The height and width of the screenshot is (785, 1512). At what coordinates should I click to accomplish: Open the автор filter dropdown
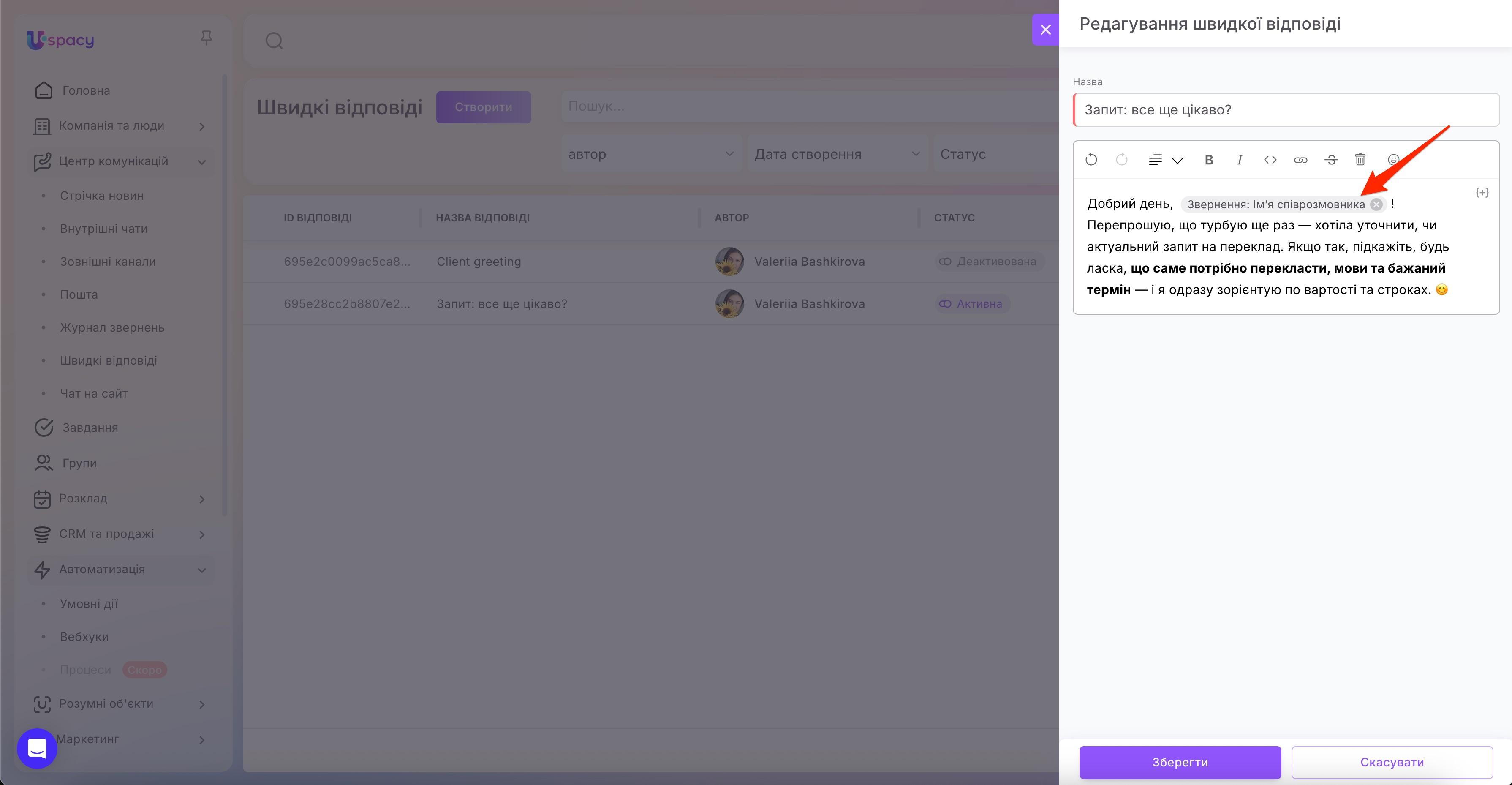click(650, 154)
